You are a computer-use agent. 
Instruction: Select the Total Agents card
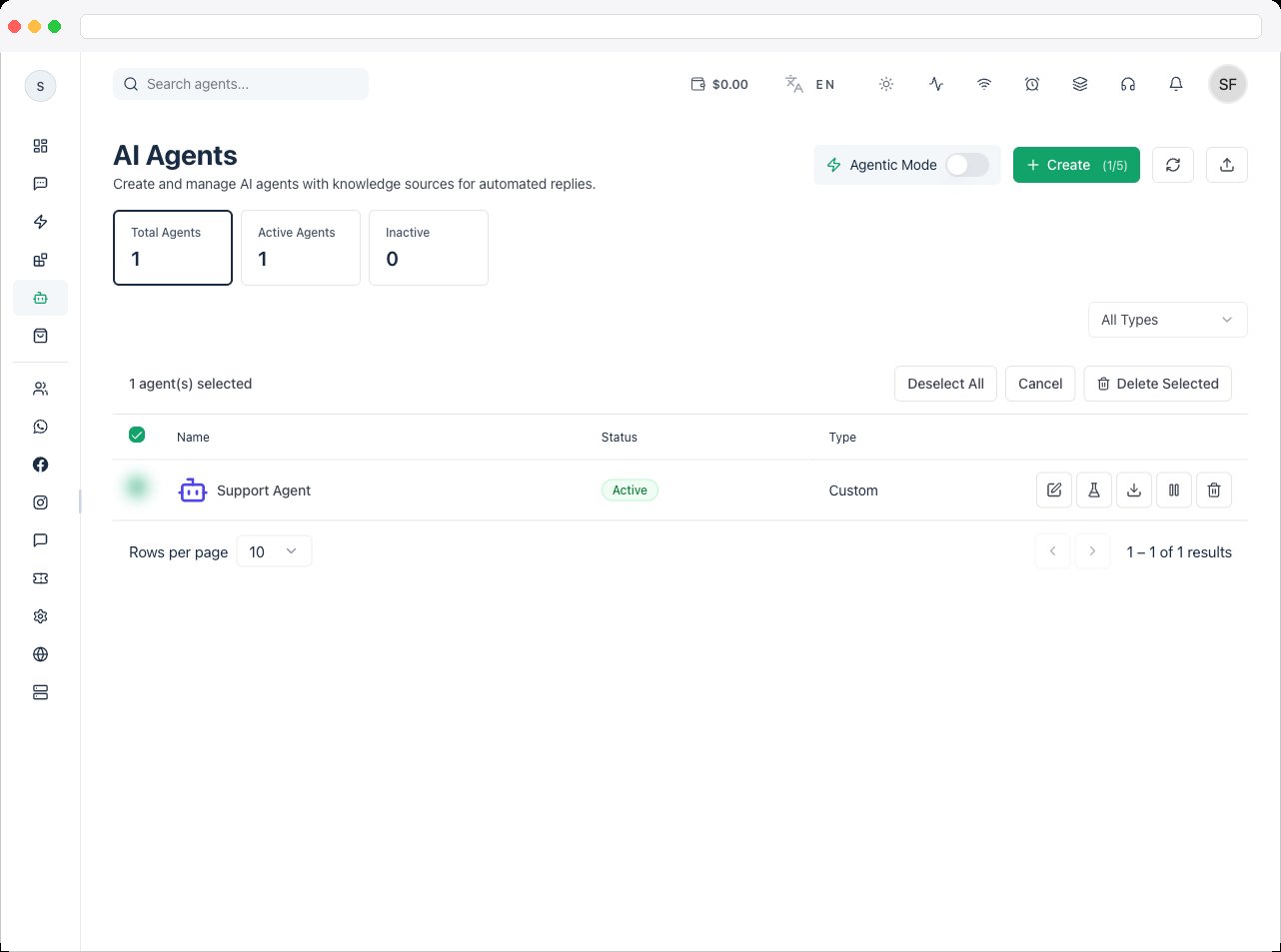173,248
